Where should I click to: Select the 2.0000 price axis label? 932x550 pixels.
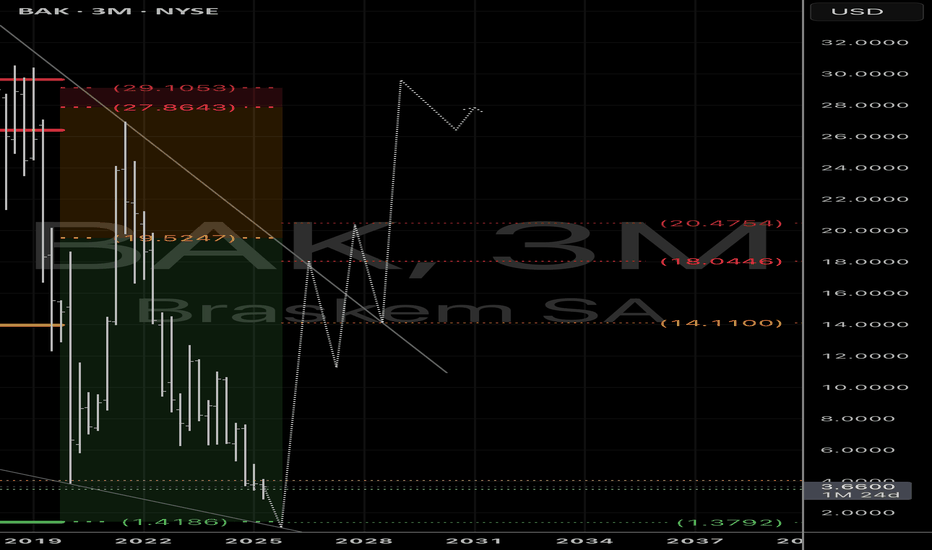coord(858,513)
